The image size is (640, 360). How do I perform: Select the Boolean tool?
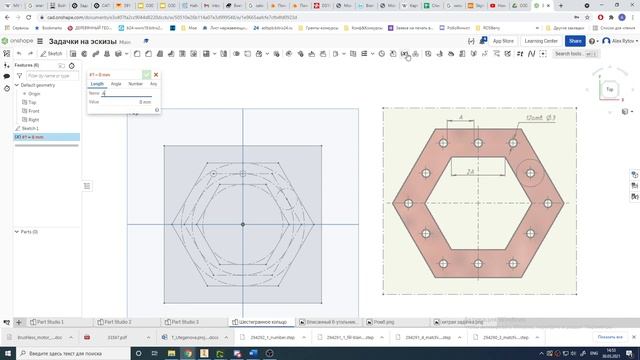point(236,54)
